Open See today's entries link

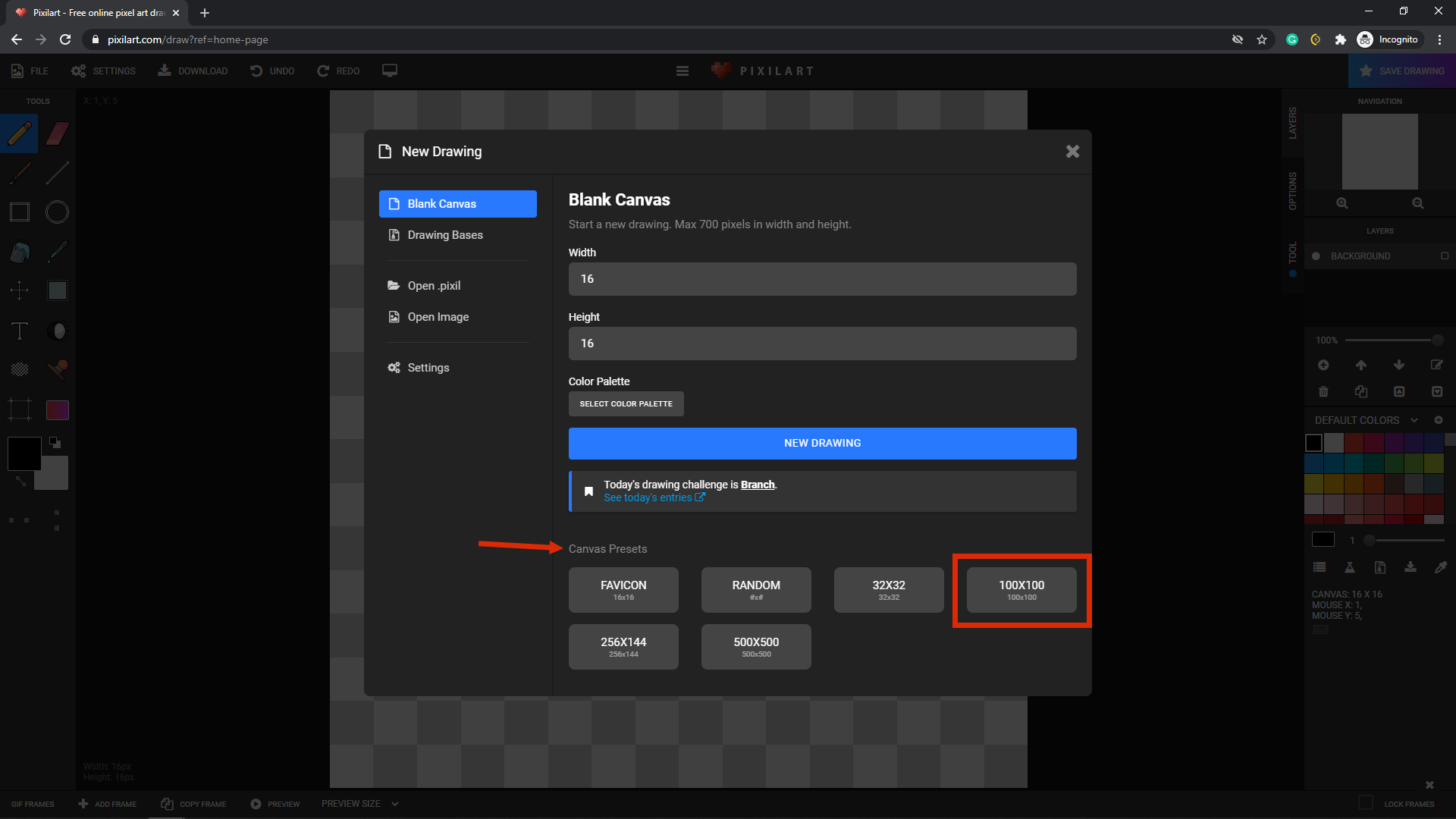coord(654,497)
